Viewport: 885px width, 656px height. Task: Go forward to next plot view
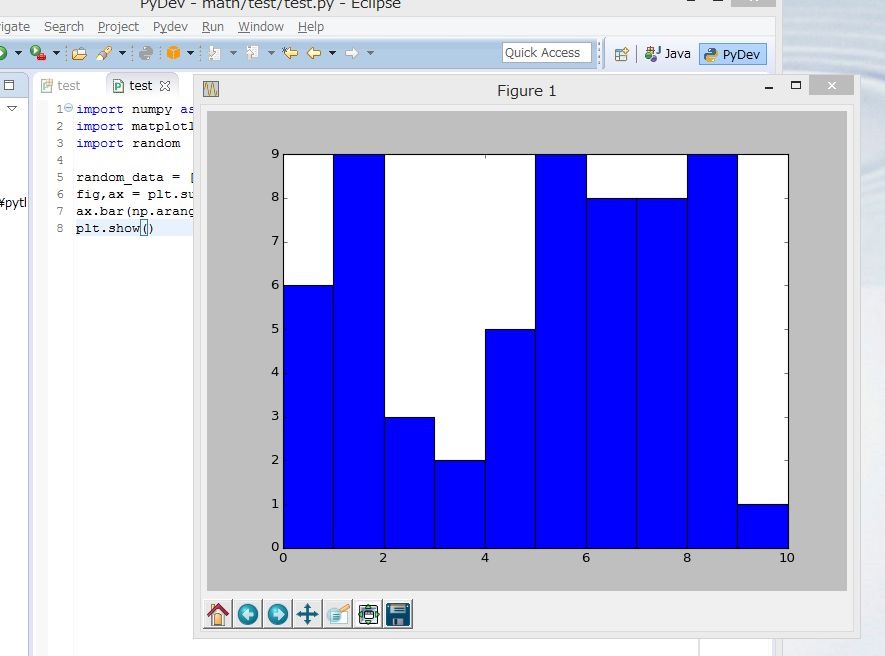pyautogui.click(x=278, y=614)
